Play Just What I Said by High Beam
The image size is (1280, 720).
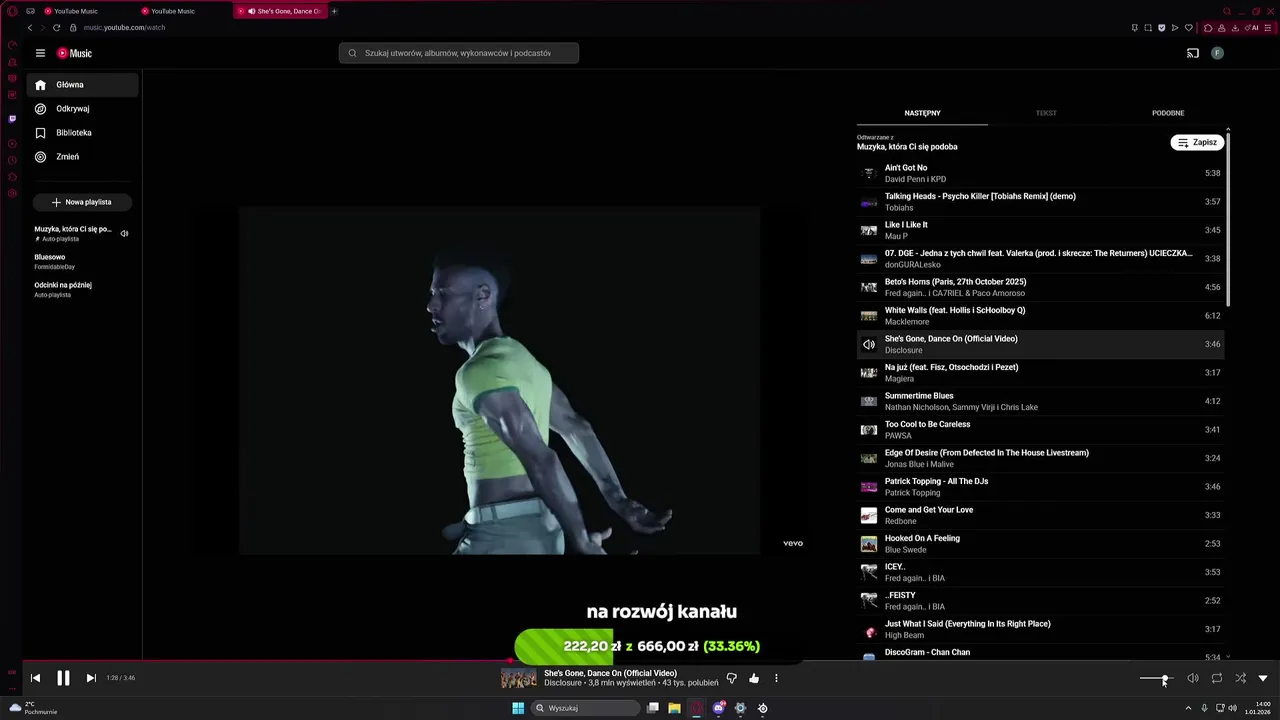(x=1040, y=629)
